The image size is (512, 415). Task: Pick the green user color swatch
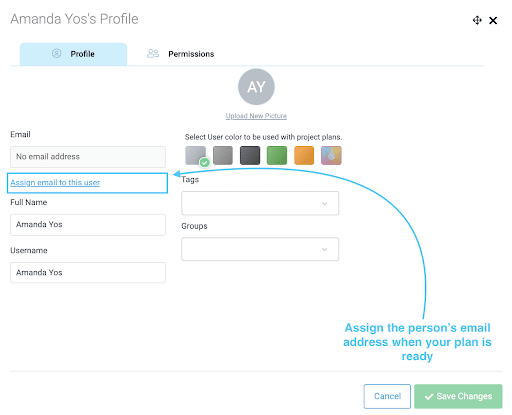tap(277, 155)
